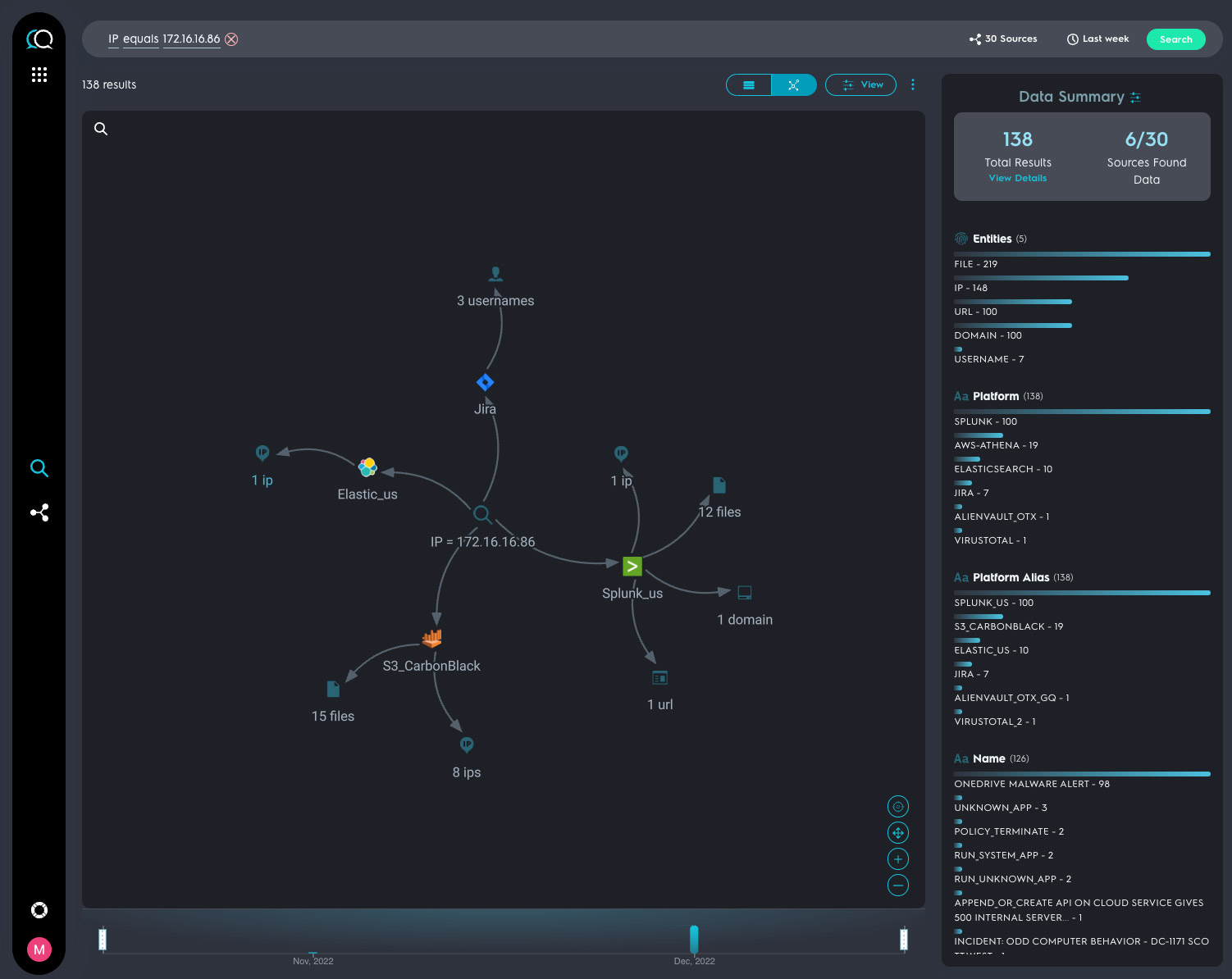Click the Splunk_us node icon
This screenshot has width=1232, height=979.
[x=632, y=567]
